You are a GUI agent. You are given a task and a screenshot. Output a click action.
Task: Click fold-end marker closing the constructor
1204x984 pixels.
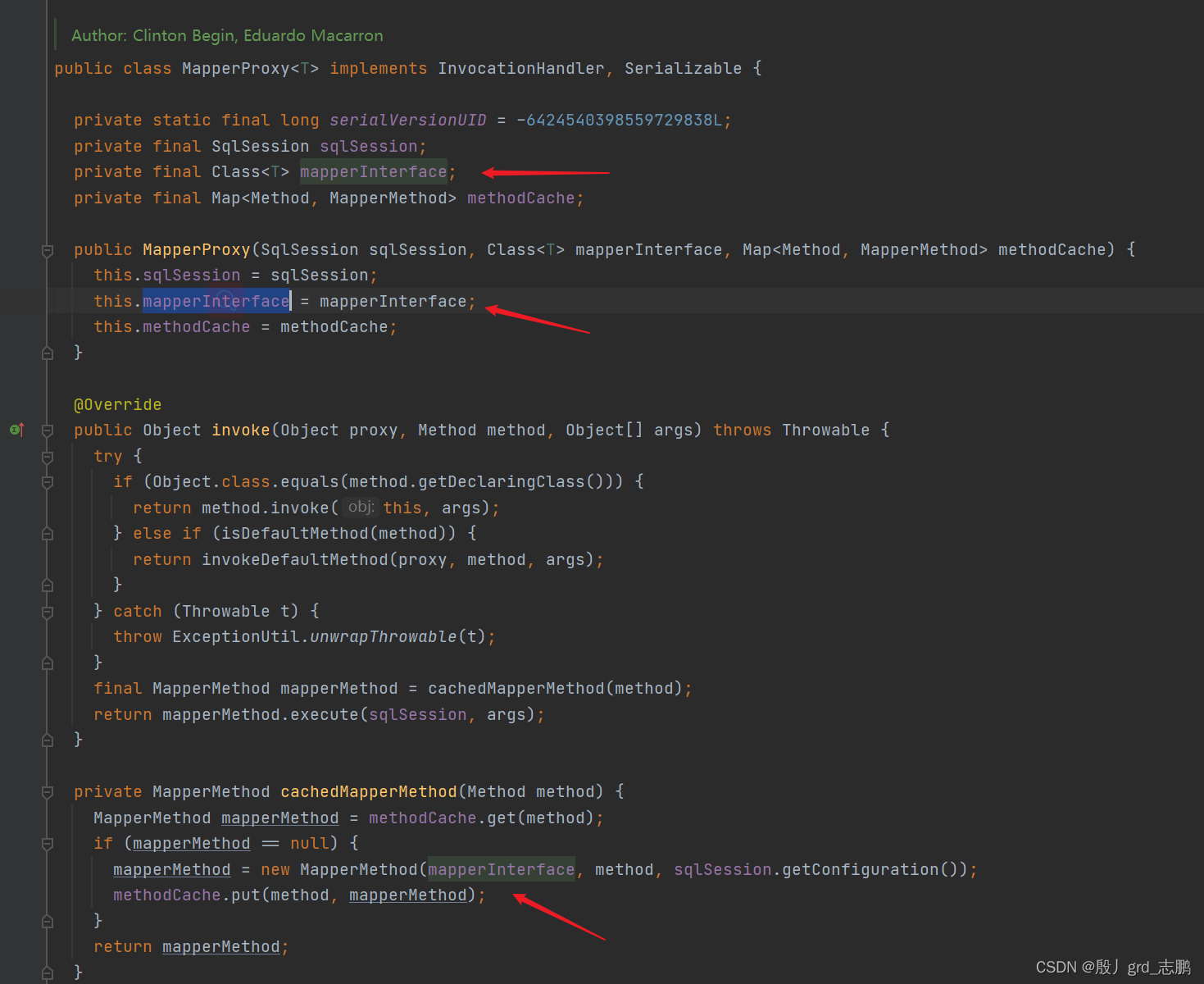48,353
